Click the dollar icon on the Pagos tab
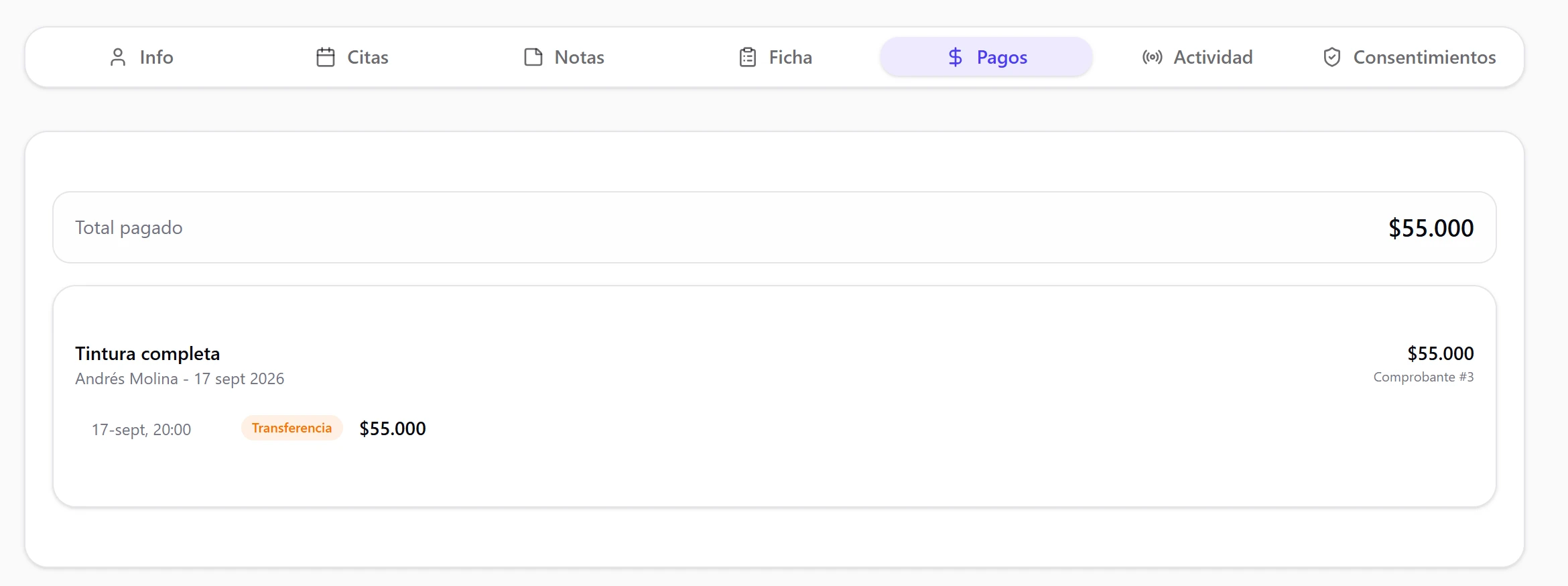The height and width of the screenshot is (586, 1568). [956, 57]
